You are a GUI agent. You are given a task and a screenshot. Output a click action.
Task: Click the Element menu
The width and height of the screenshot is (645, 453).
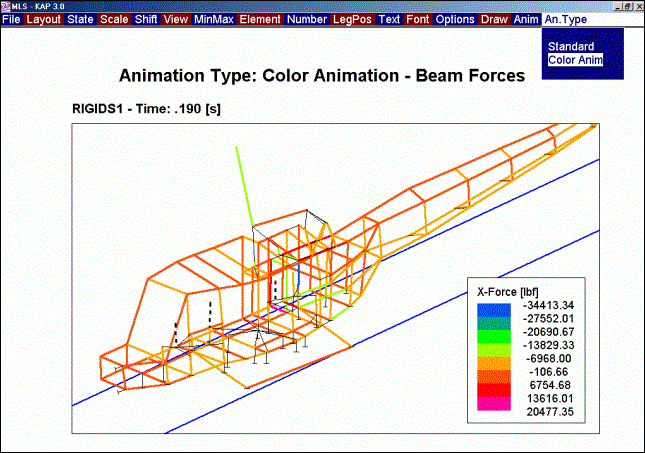260,19
